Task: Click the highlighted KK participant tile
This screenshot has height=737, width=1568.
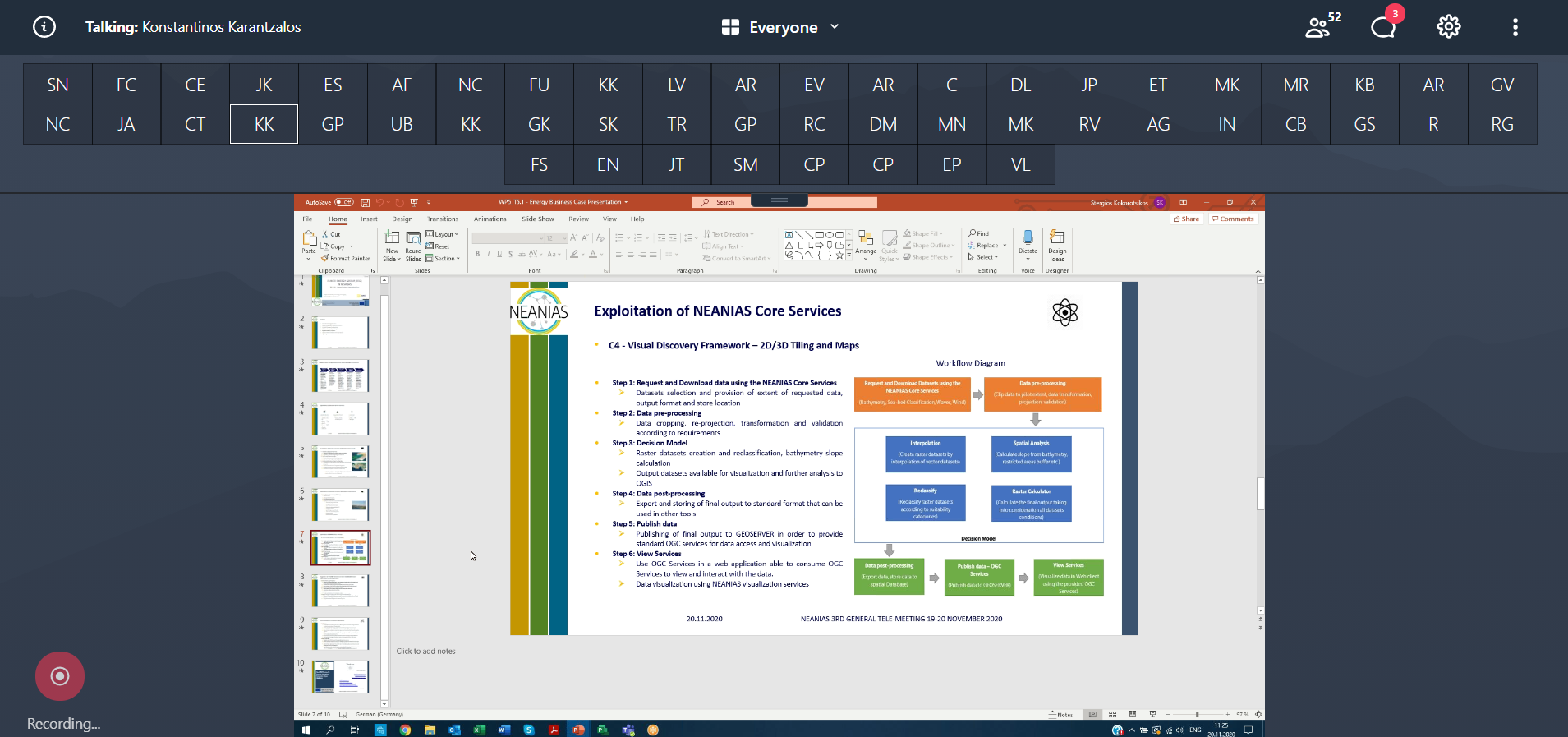Action: (x=264, y=124)
